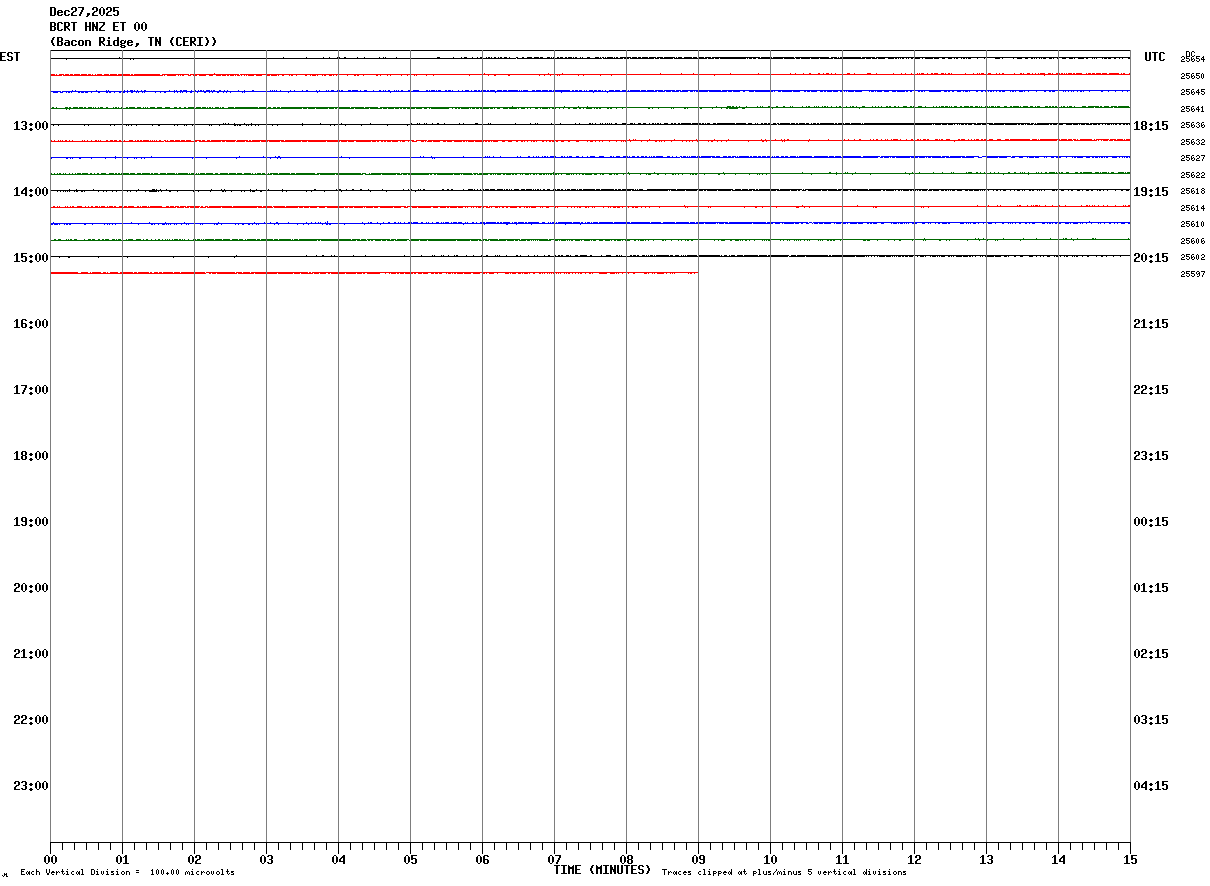Viewport: 1210px width, 886px height.
Task: Click the DC value 25636
Action: coord(1192,125)
